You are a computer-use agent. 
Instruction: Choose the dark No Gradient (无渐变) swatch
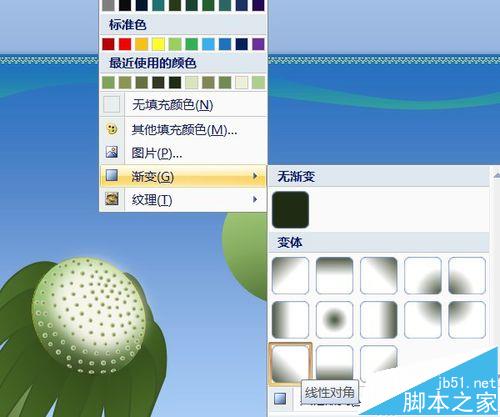tap(290, 210)
